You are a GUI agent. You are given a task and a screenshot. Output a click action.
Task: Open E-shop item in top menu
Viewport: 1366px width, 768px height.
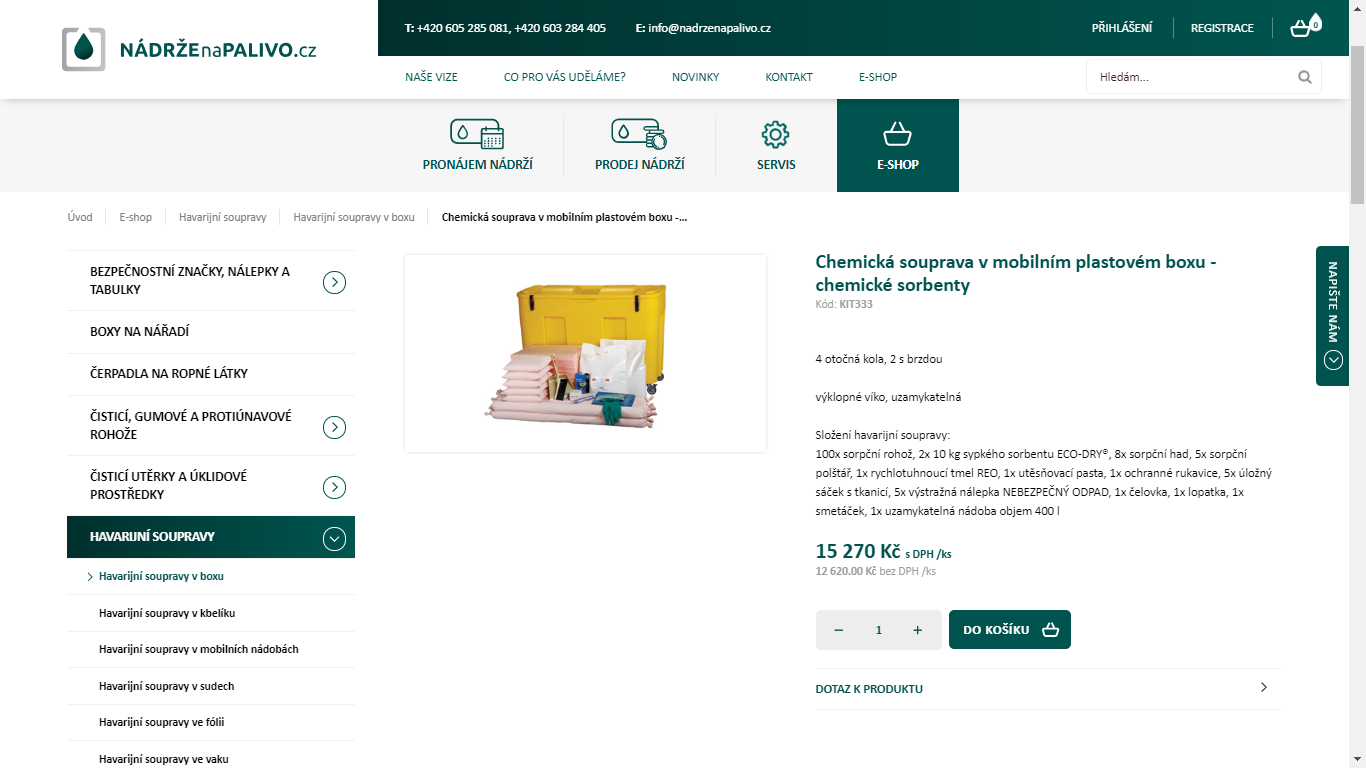(x=878, y=77)
